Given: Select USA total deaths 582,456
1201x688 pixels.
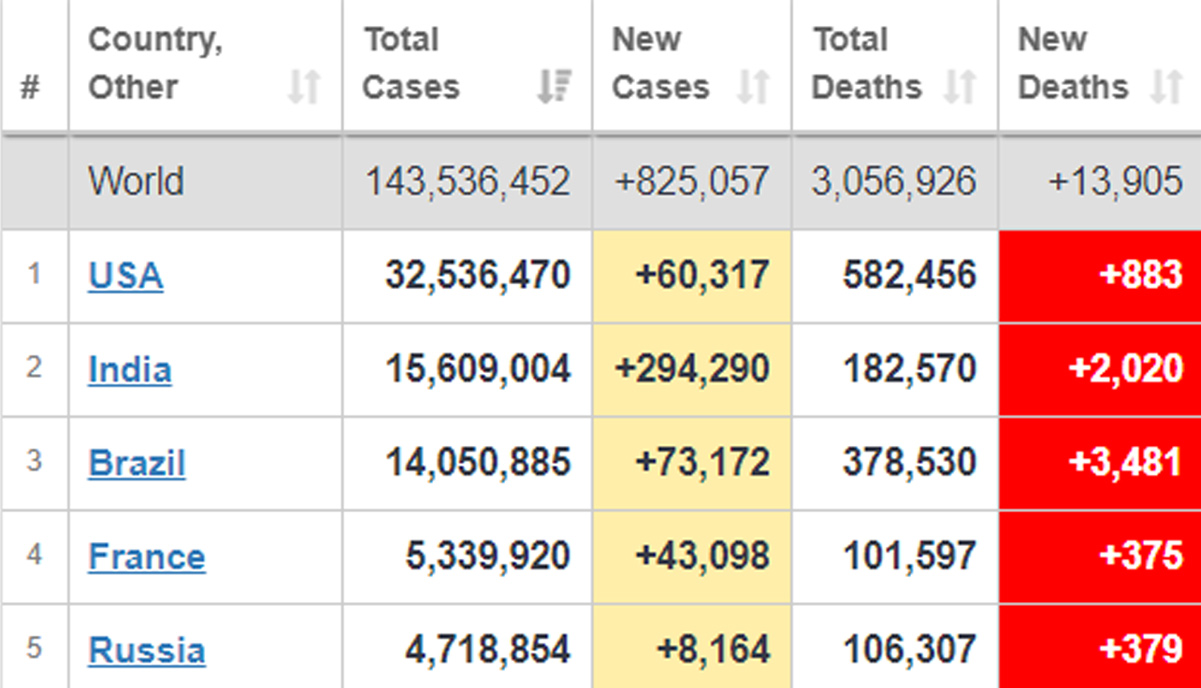Looking at the screenshot, I should (910, 275).
